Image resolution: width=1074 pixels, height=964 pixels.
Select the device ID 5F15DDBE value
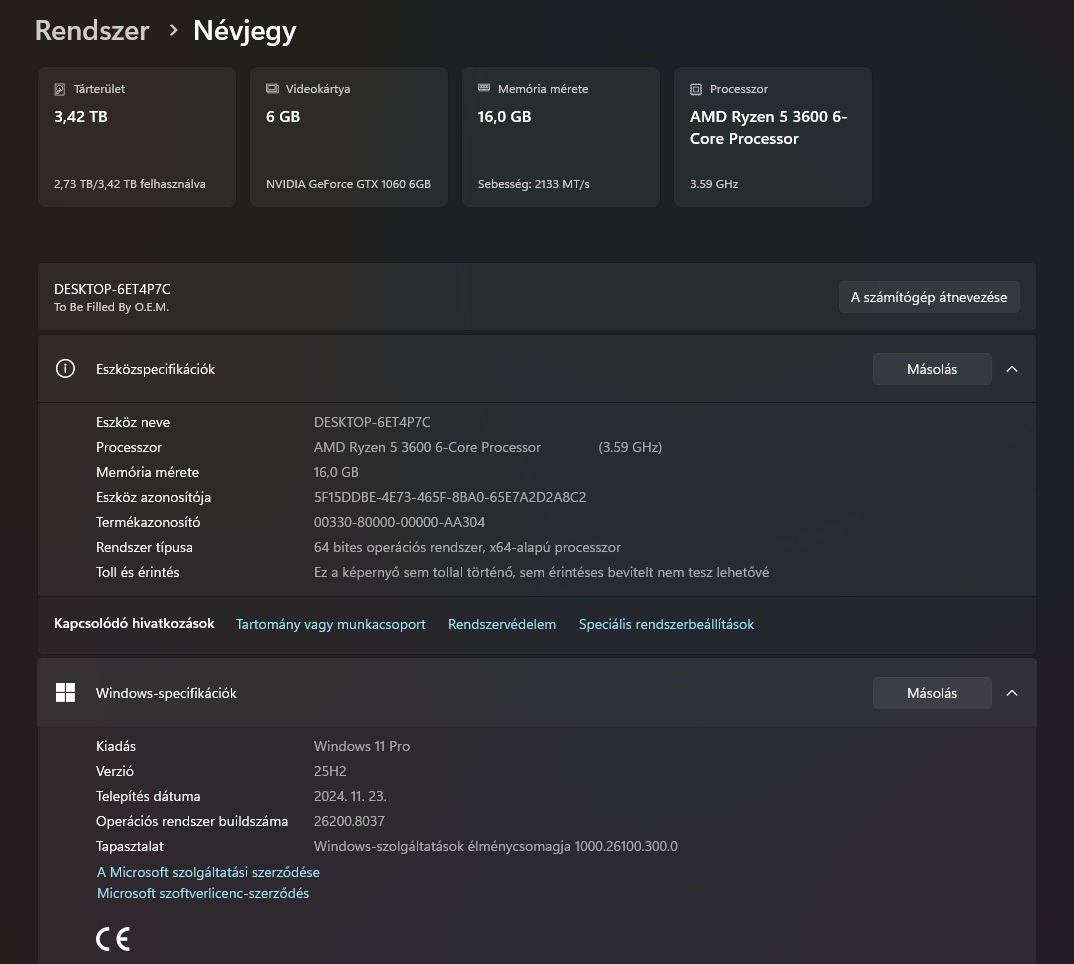click(x=450, y=497)
